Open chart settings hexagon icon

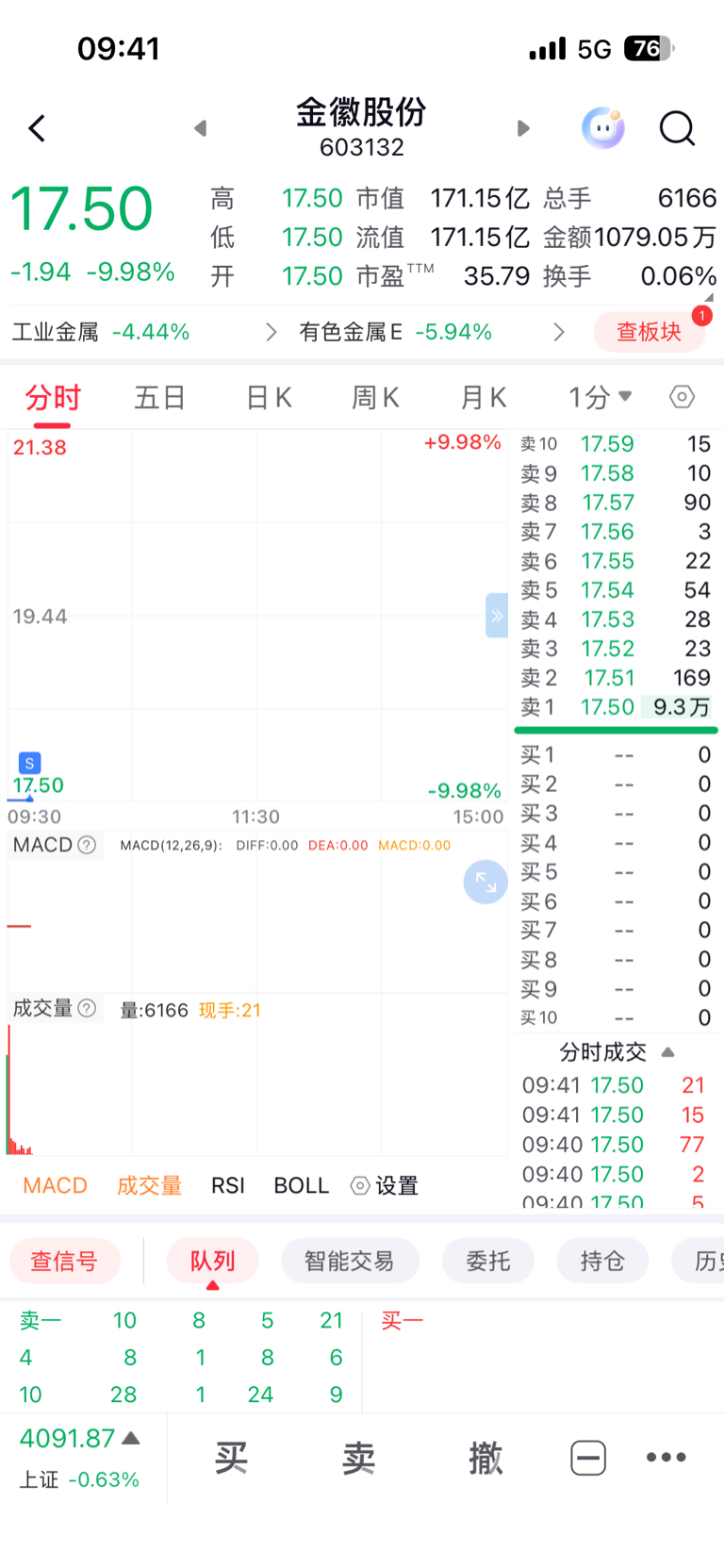click(x=682, y=397)
